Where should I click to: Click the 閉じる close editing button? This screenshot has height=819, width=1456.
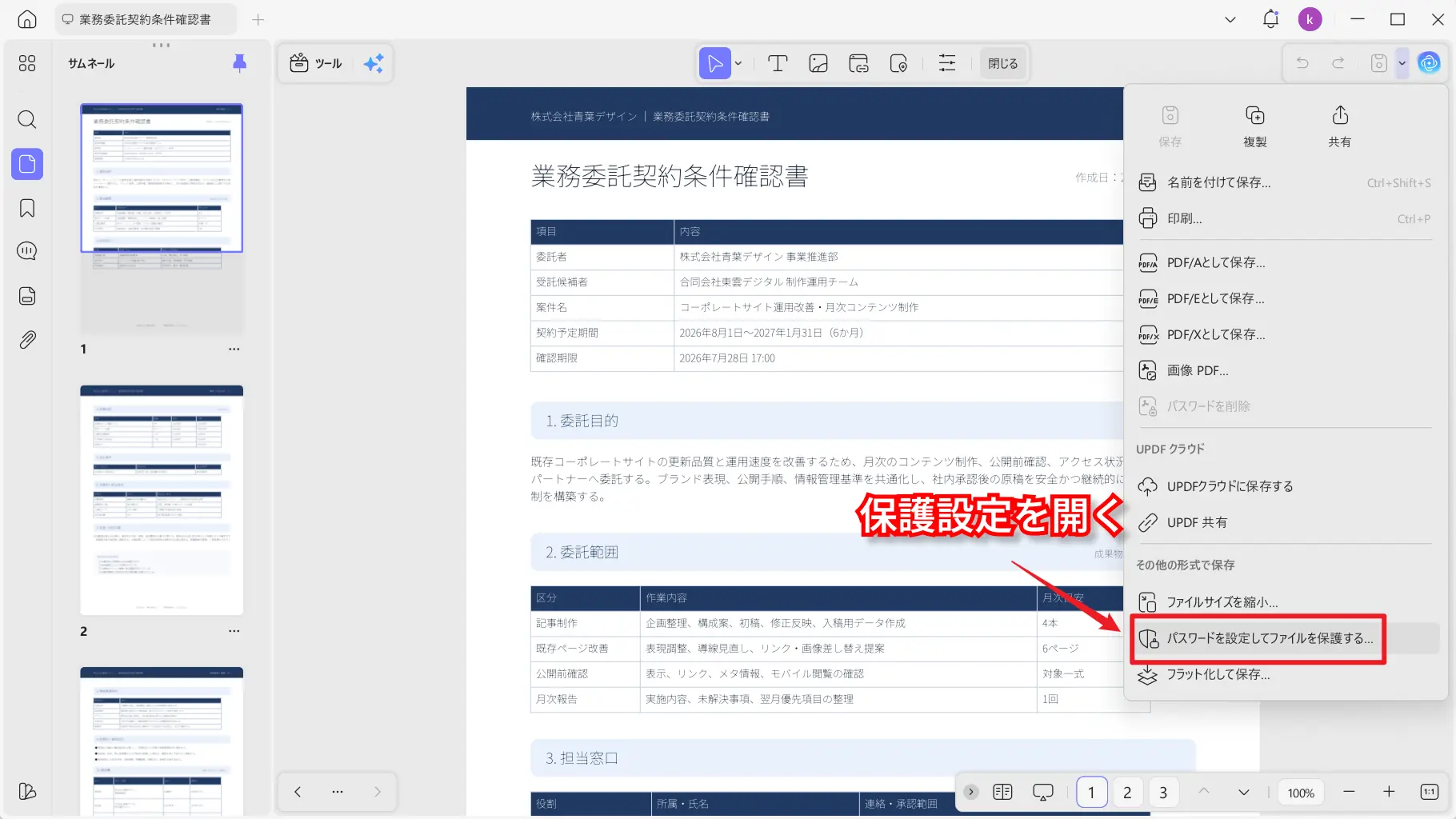(1002, 63)
